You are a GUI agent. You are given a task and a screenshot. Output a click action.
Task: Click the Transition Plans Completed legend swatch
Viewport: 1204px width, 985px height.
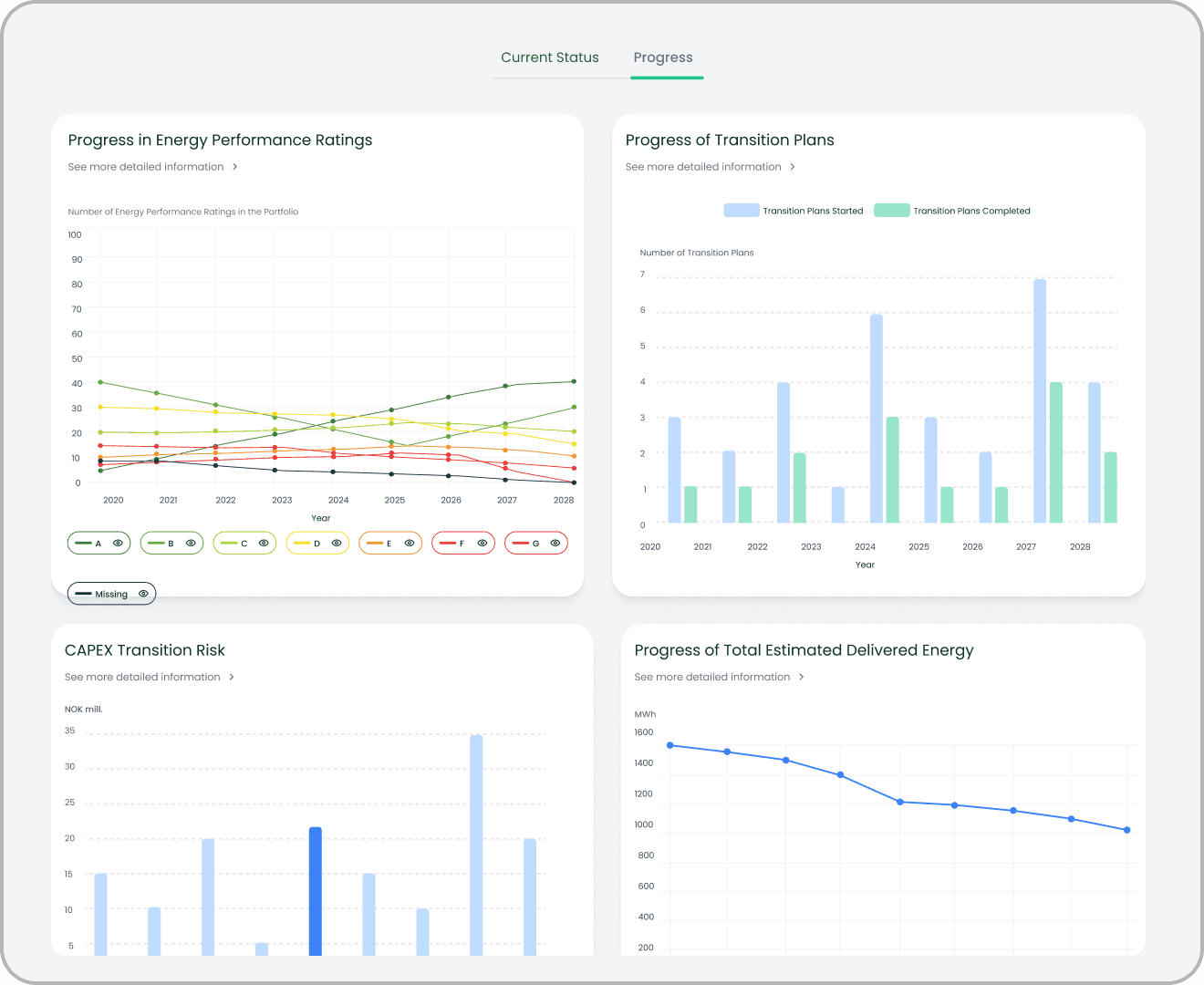coord(892,211)
